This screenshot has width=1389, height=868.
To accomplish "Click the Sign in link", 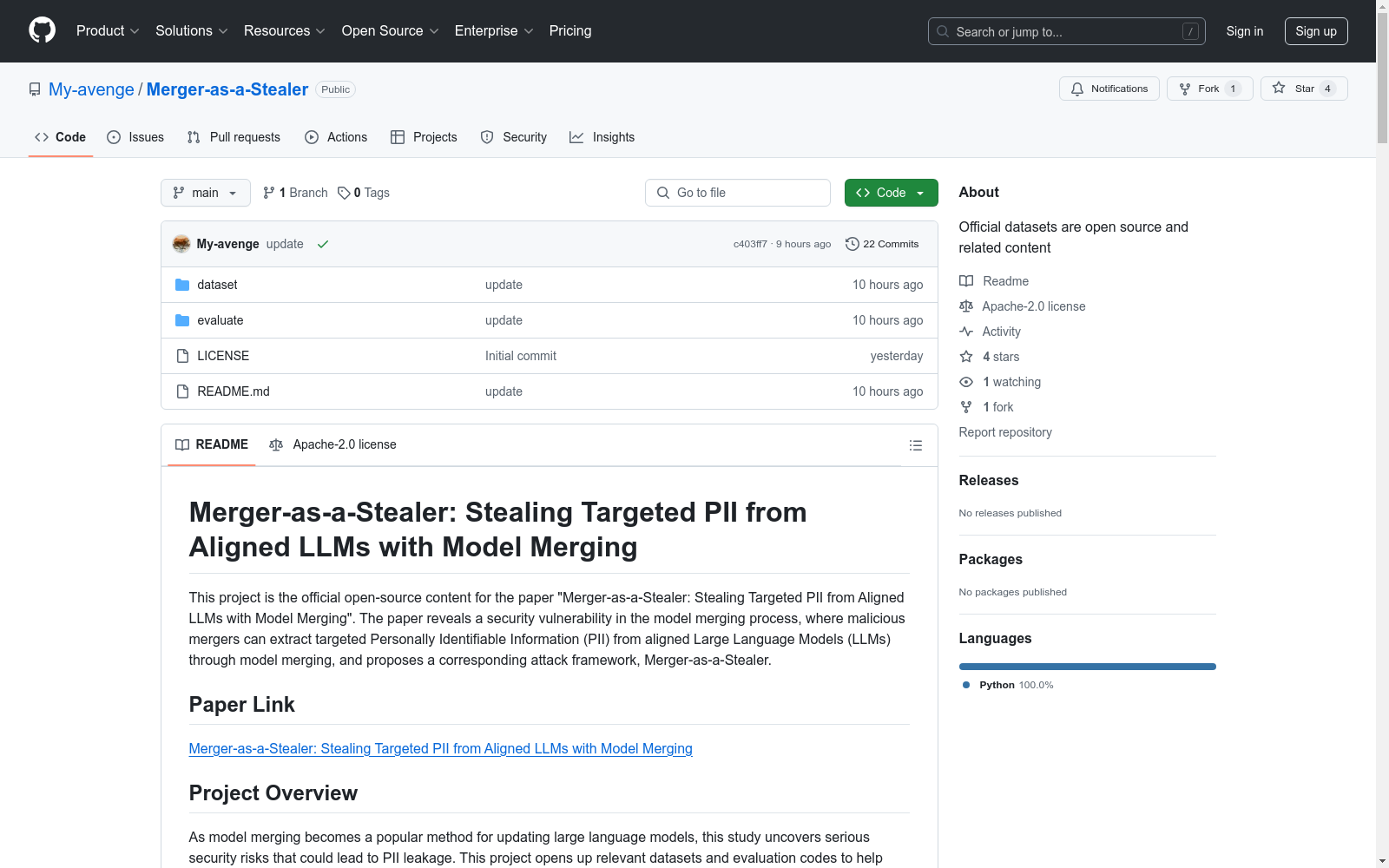I will click(x=1245, y=31).
